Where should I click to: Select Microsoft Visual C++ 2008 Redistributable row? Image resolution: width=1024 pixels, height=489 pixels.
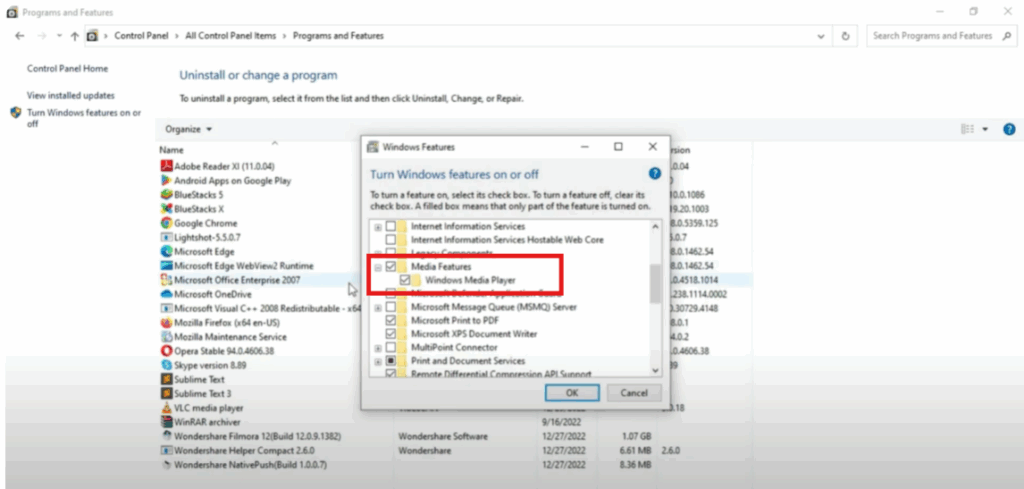tap(260, 308)
